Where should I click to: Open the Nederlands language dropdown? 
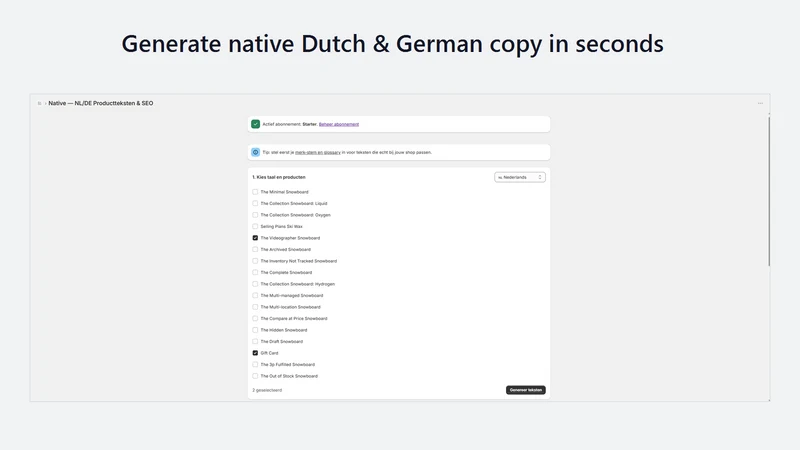(x=520, y=177)
